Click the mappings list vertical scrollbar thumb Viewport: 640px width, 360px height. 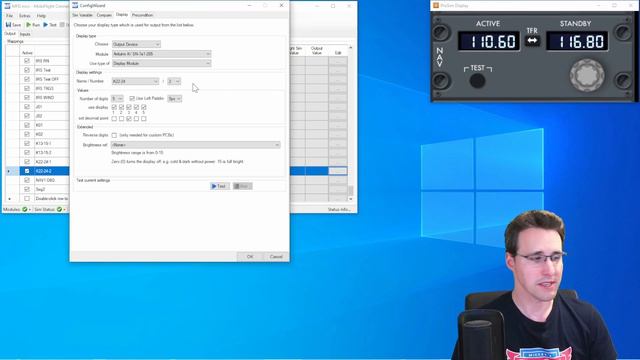point(350,191)
